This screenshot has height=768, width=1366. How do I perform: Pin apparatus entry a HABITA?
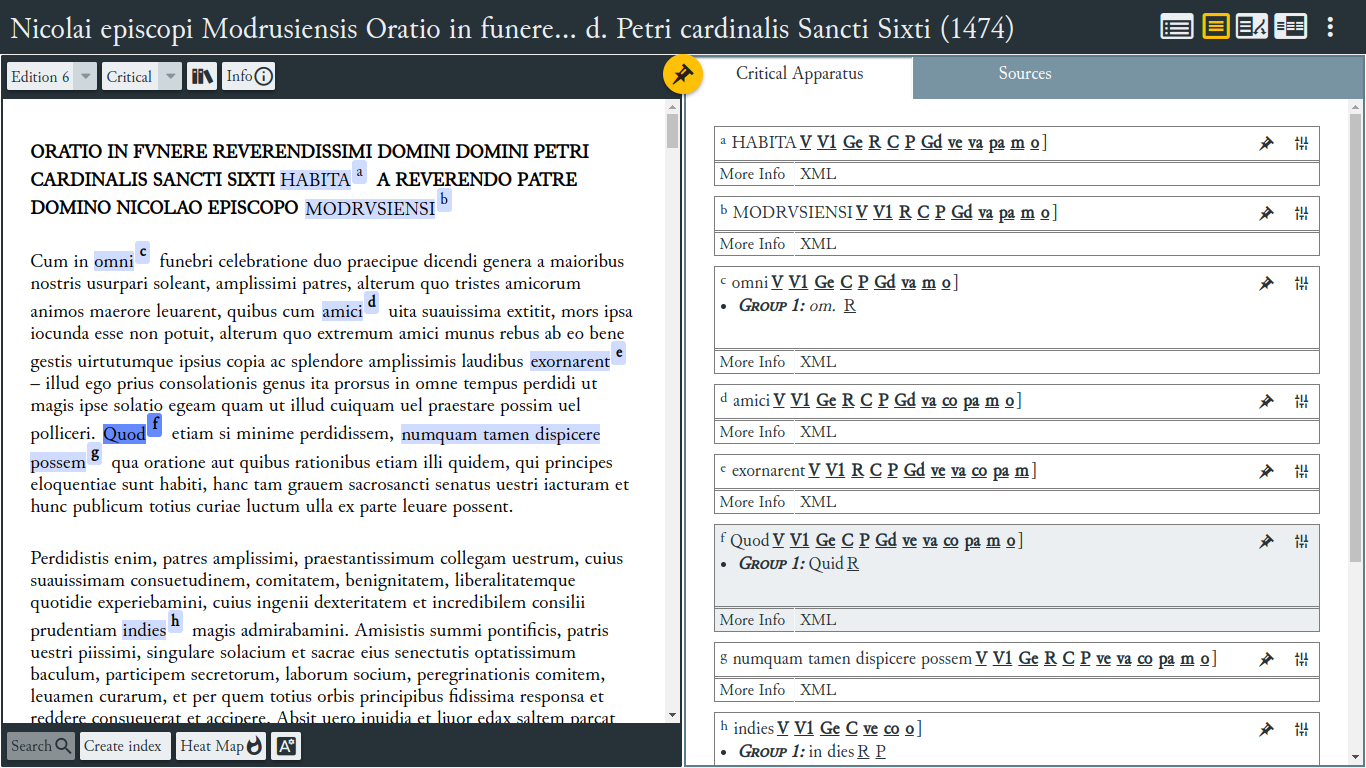pyautogui.click(x=1266, y=143)
